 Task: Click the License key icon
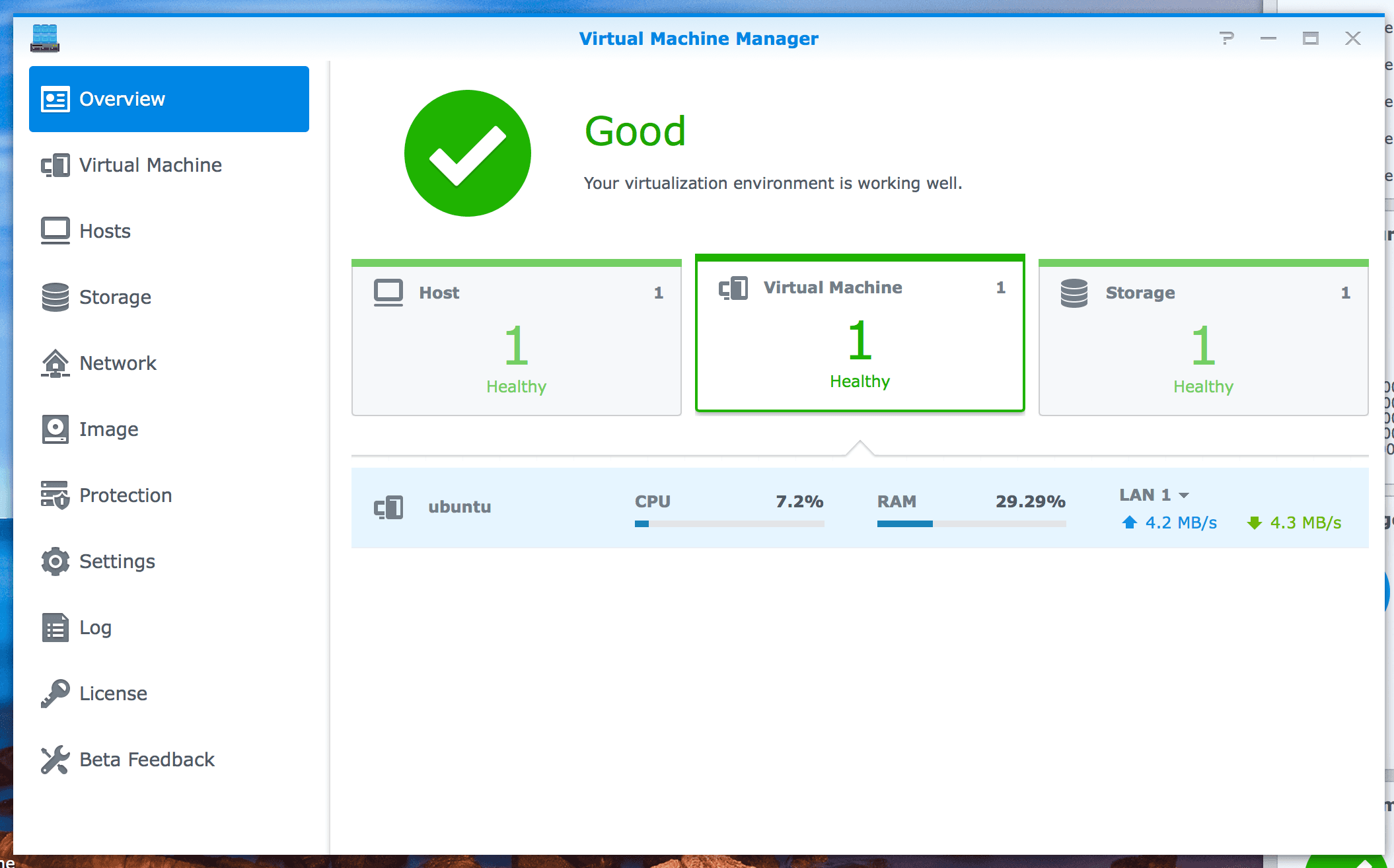pyautogui.click(x=55, y=693)
